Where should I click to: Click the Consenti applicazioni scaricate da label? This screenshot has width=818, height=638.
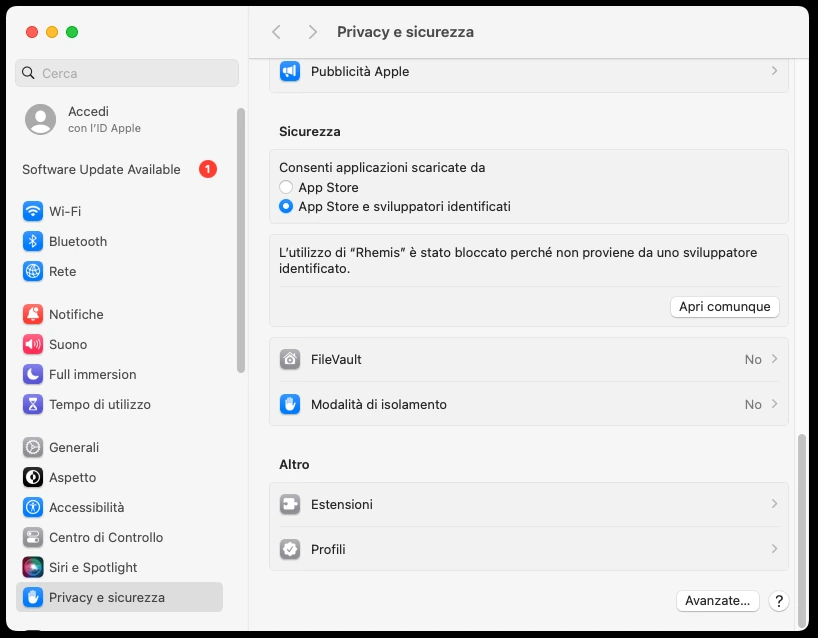click(382, 167)
